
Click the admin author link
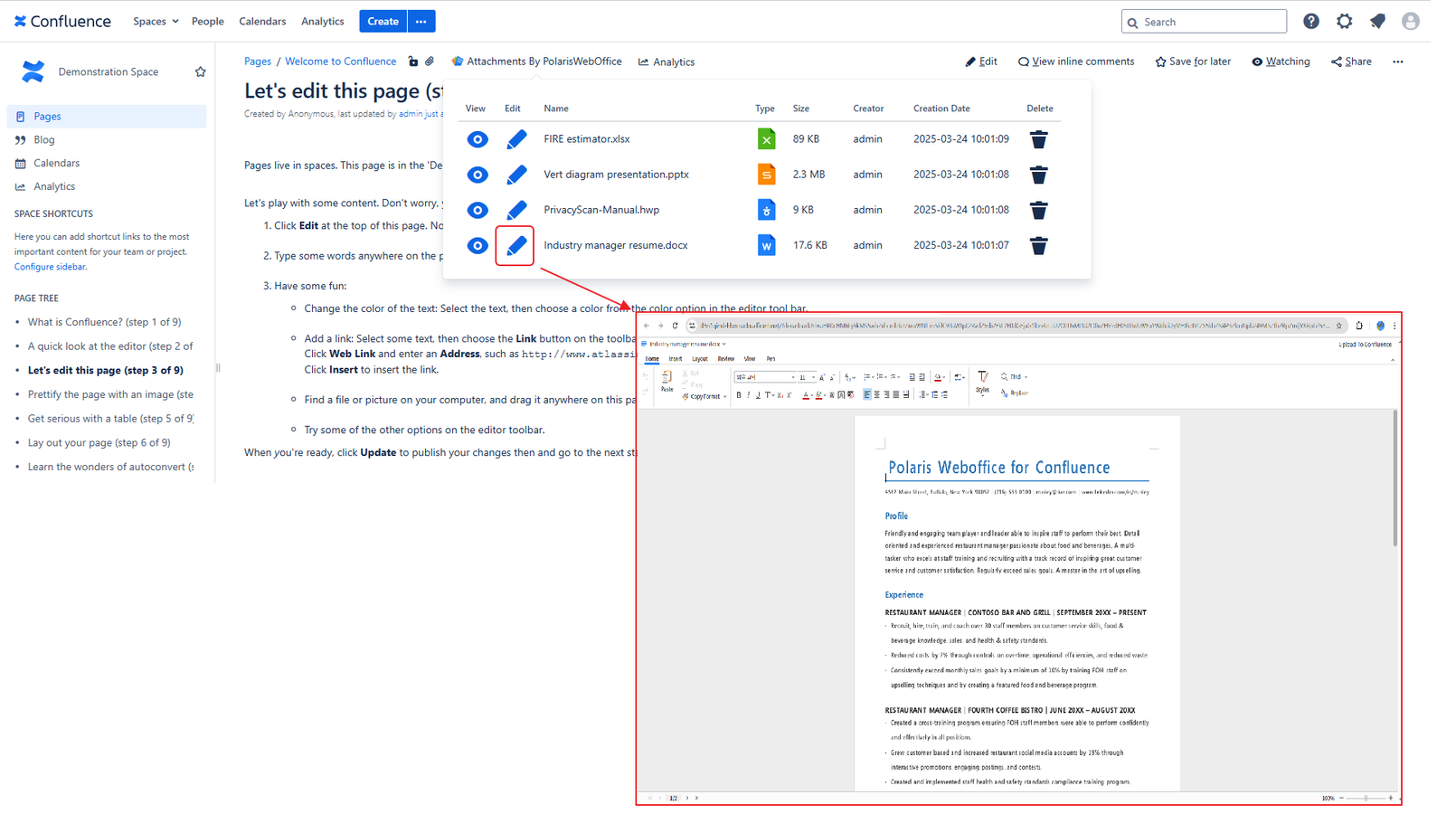[x=411, y=114]
